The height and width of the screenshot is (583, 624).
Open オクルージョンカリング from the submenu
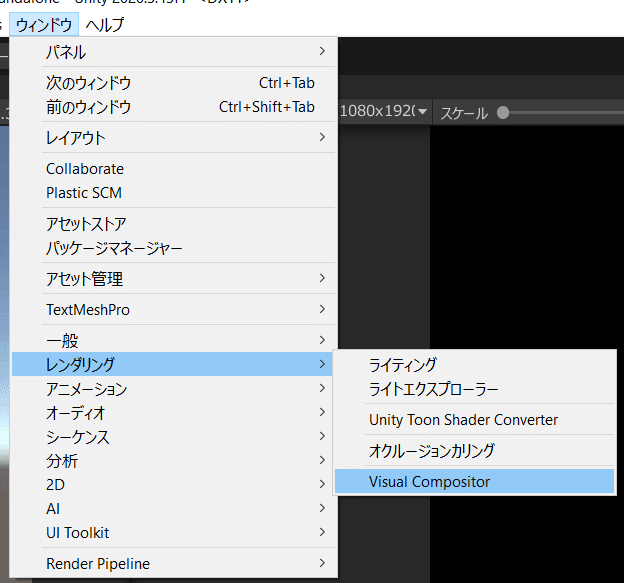coord(474,450)
